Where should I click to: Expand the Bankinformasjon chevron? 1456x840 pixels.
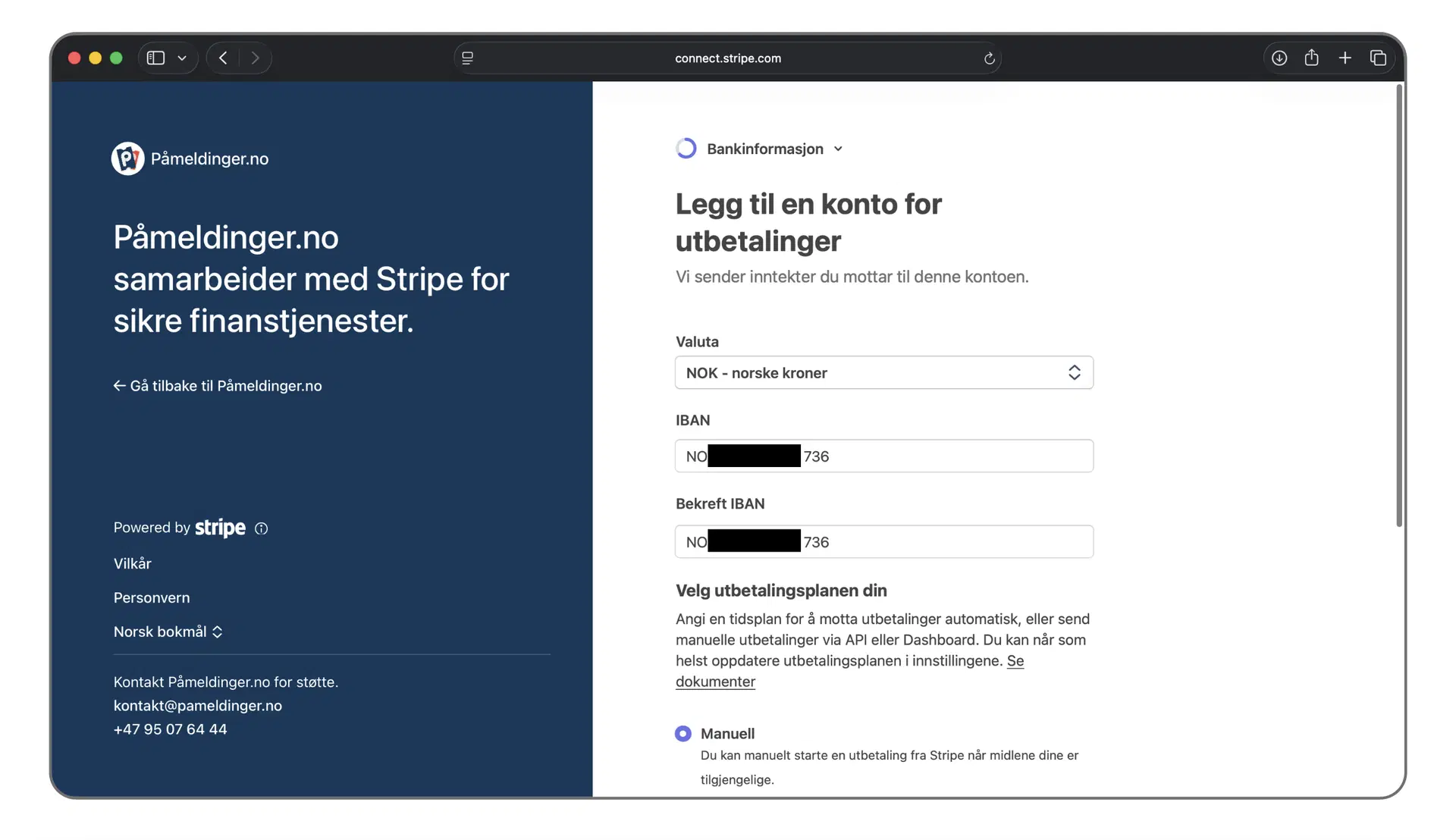838,149
